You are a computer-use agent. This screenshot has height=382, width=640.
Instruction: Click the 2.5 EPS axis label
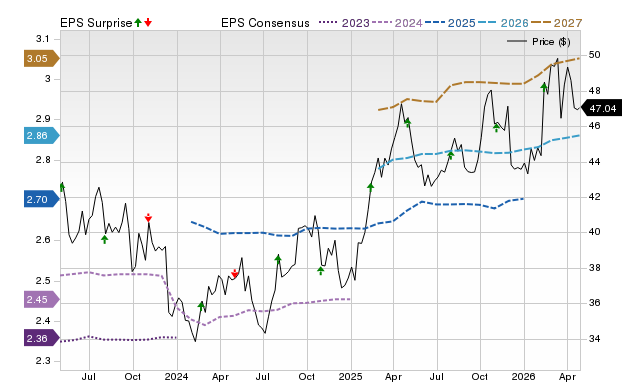pyautogui.click(x=43, y=281)
